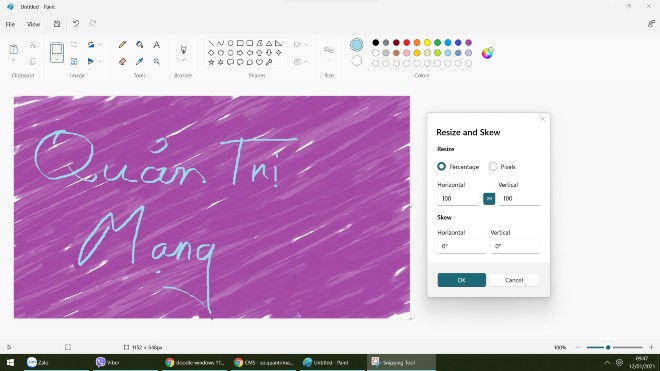Select the Percentage radio button
Screen dimensions: 660x371
pos(441,166)
